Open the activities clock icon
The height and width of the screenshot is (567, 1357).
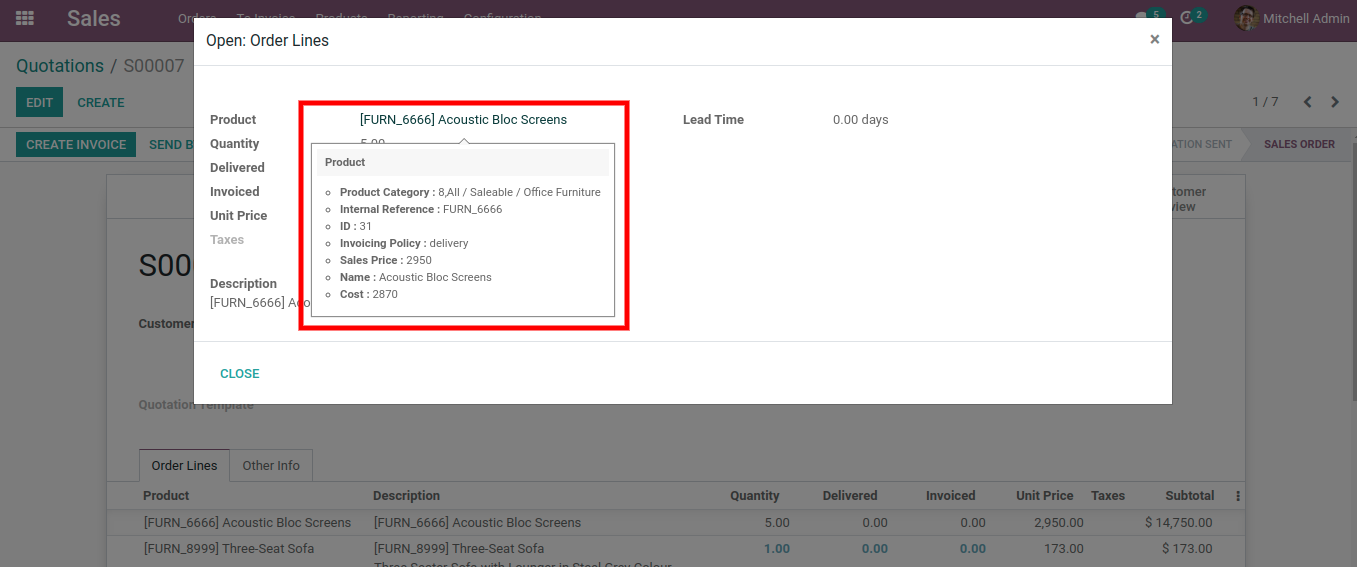pos(1187,18)
